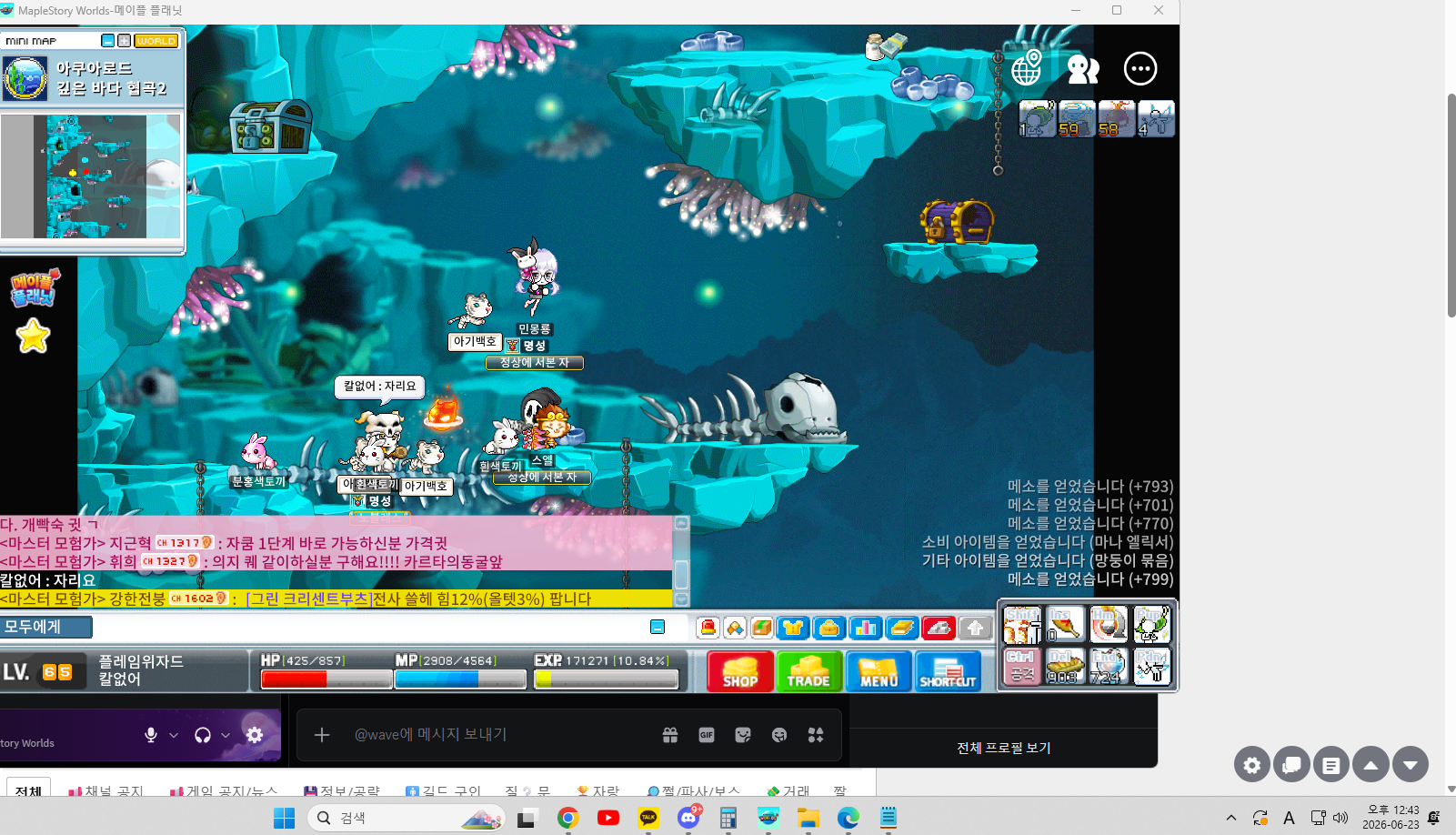Click the locked teal treasure chest
The width and height of the screenshot is (1456, 835).
270,126
